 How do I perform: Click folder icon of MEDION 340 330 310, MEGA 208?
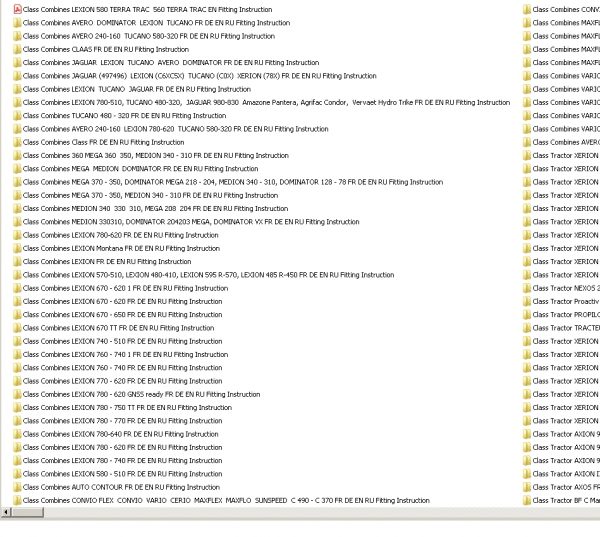pyautogui.click(x=17, y=209)
